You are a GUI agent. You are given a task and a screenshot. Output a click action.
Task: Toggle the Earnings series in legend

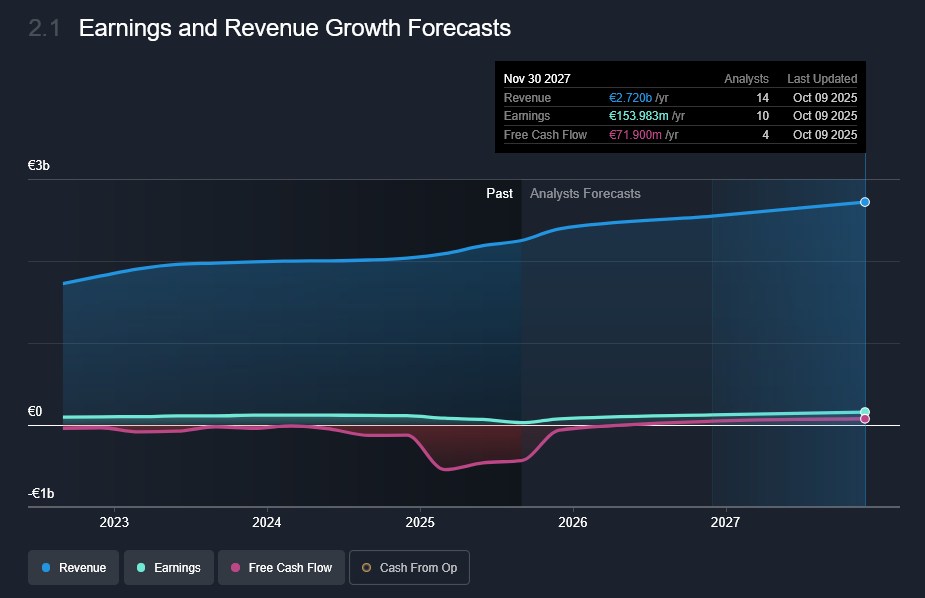[167, 568]
